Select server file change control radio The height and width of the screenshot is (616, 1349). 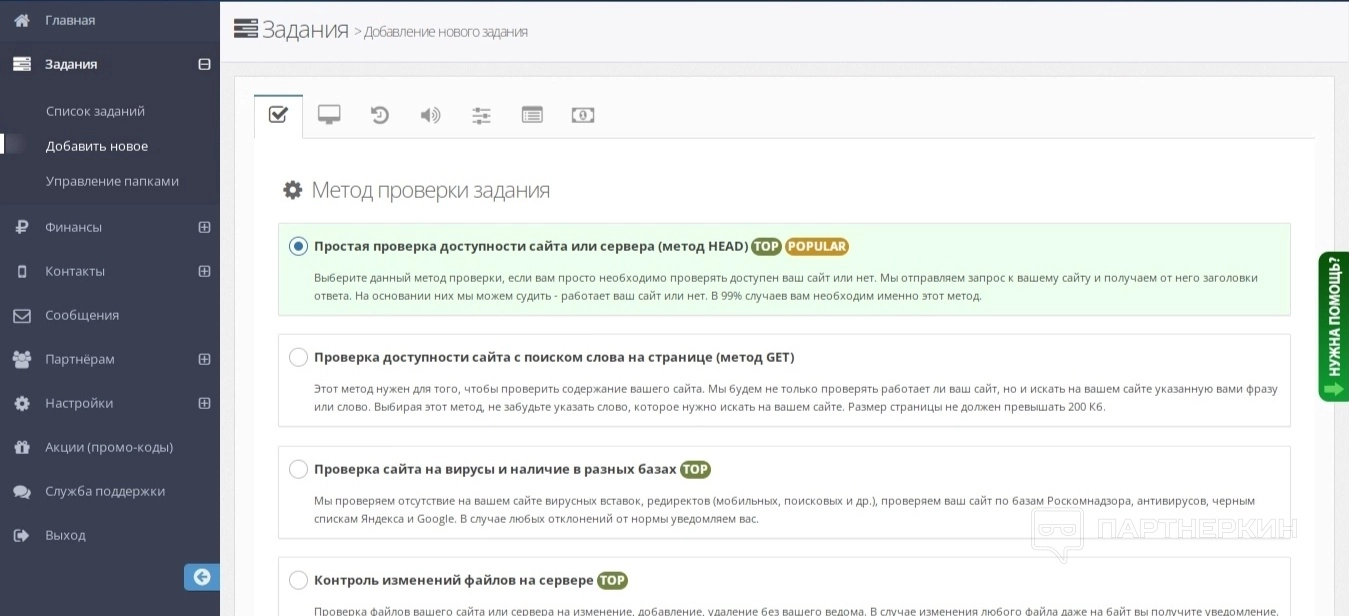point(298,580)
